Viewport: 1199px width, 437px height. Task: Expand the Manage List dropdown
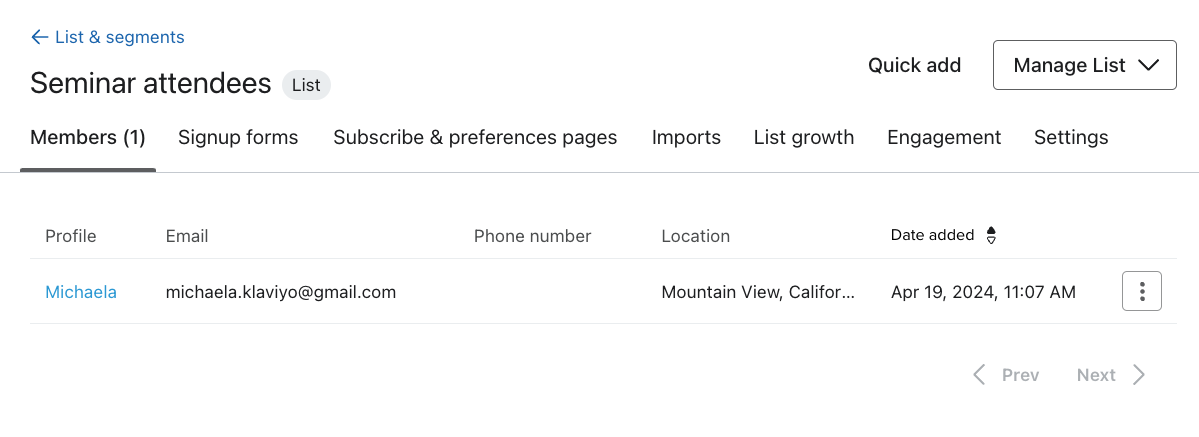(x=1084, y=65)
